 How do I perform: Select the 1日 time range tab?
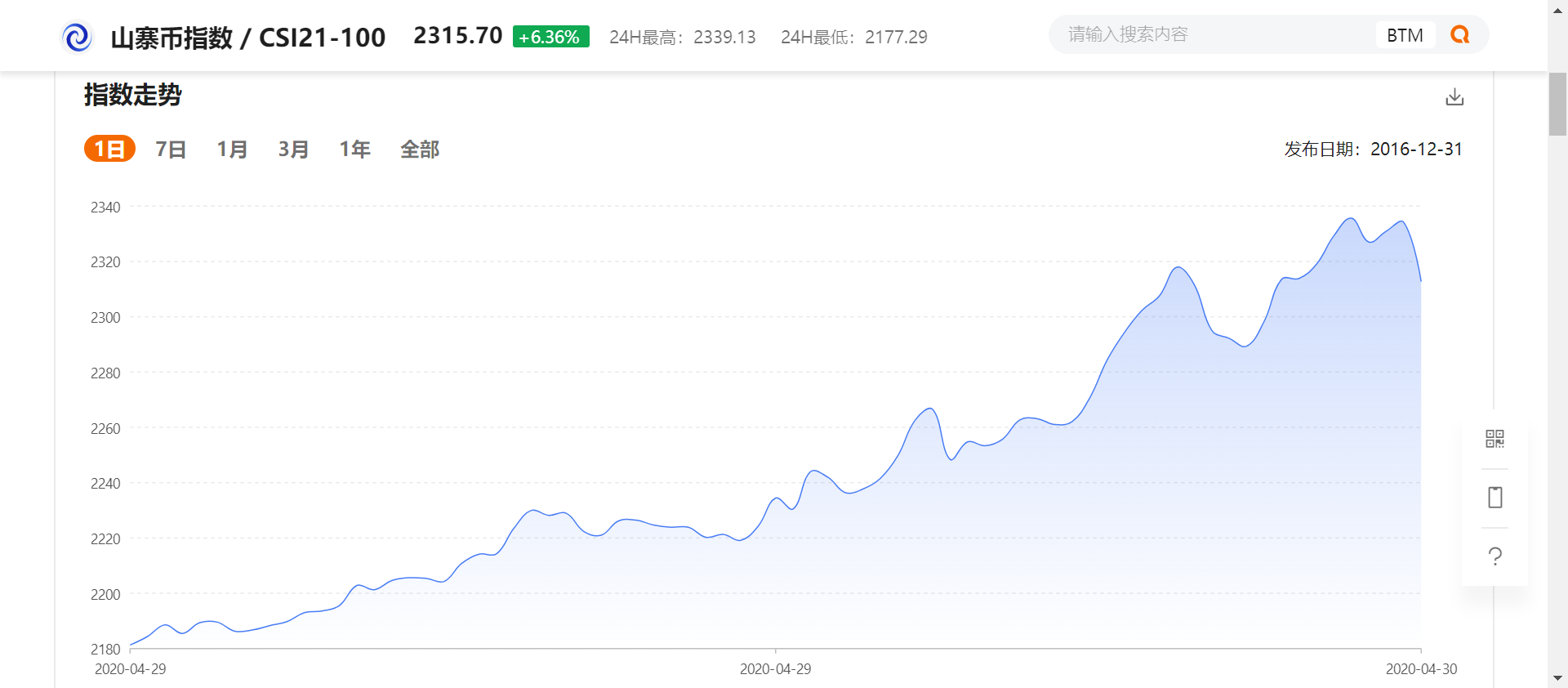click(109, 149)
